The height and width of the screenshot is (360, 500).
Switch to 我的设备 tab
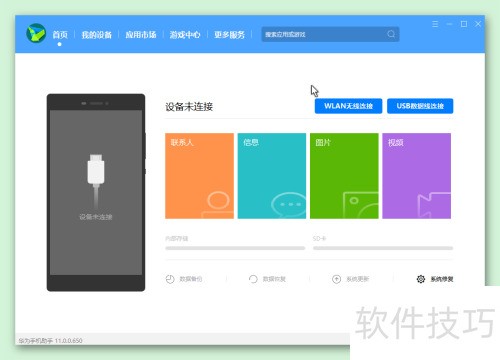point(97,35)
